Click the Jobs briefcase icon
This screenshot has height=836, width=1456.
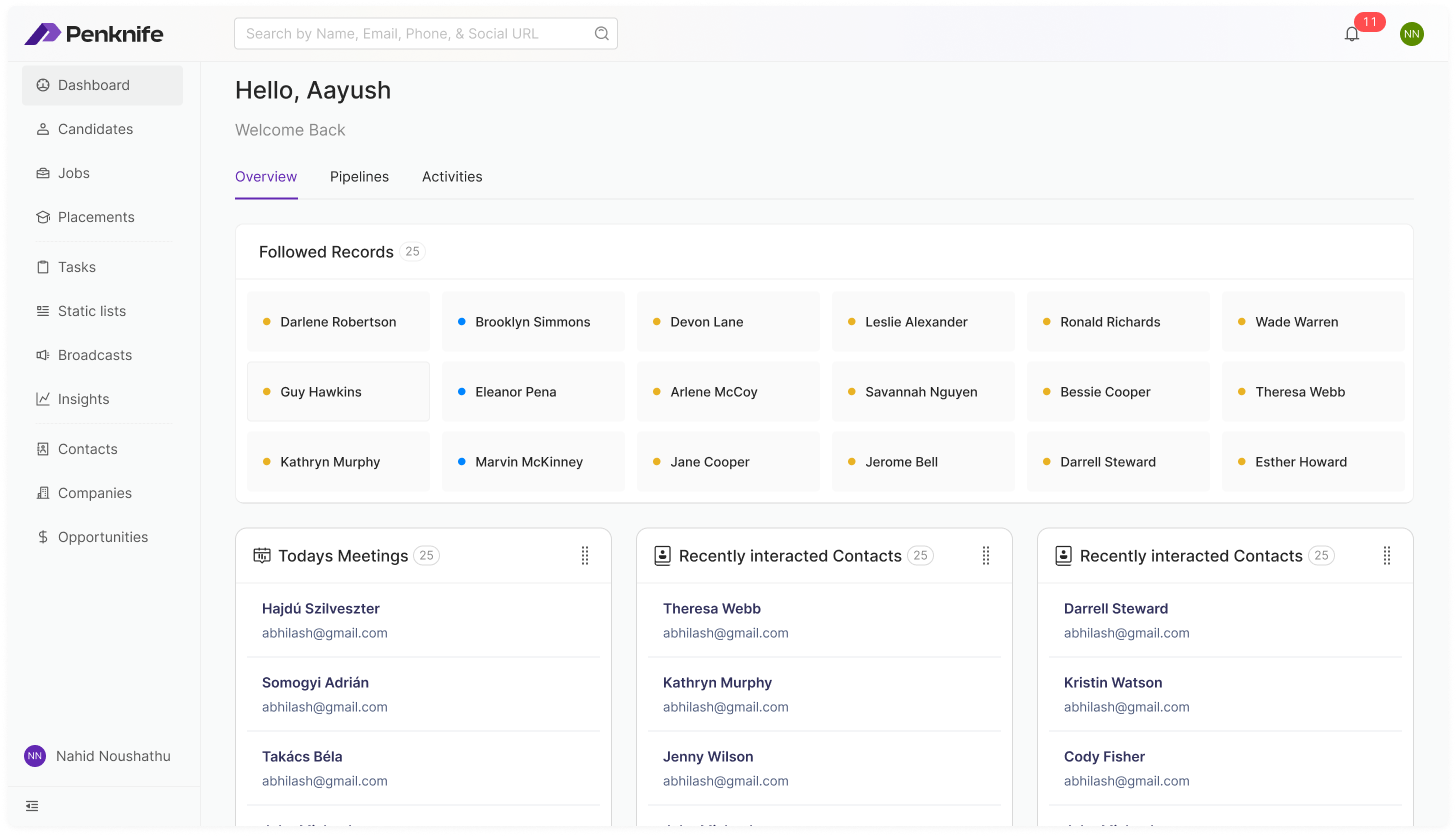[x=43, y=173]
